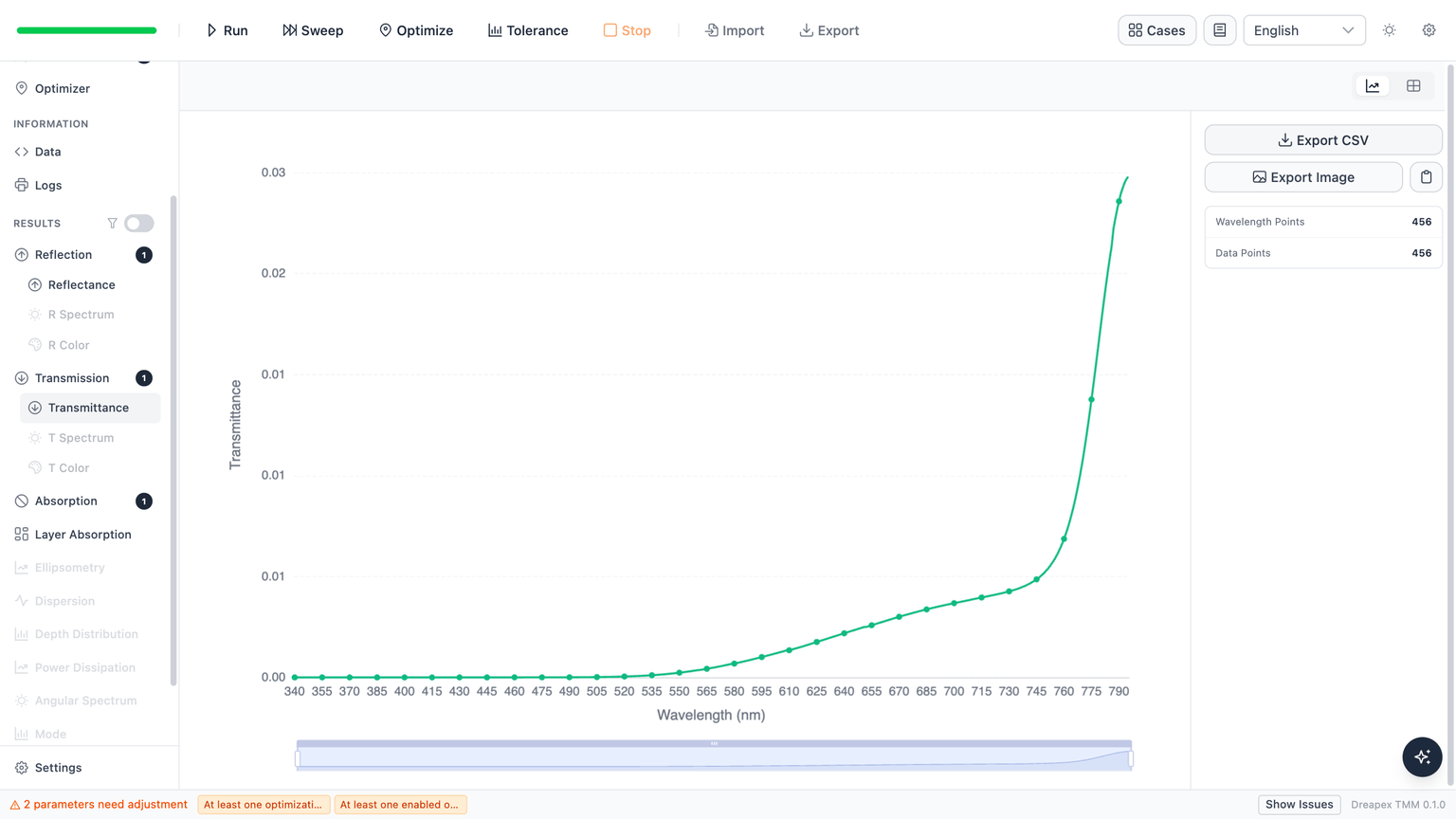Click the Data Points value row
Image resolution: width=1456 pixels, height=819 pixels.
[1323, 253]
